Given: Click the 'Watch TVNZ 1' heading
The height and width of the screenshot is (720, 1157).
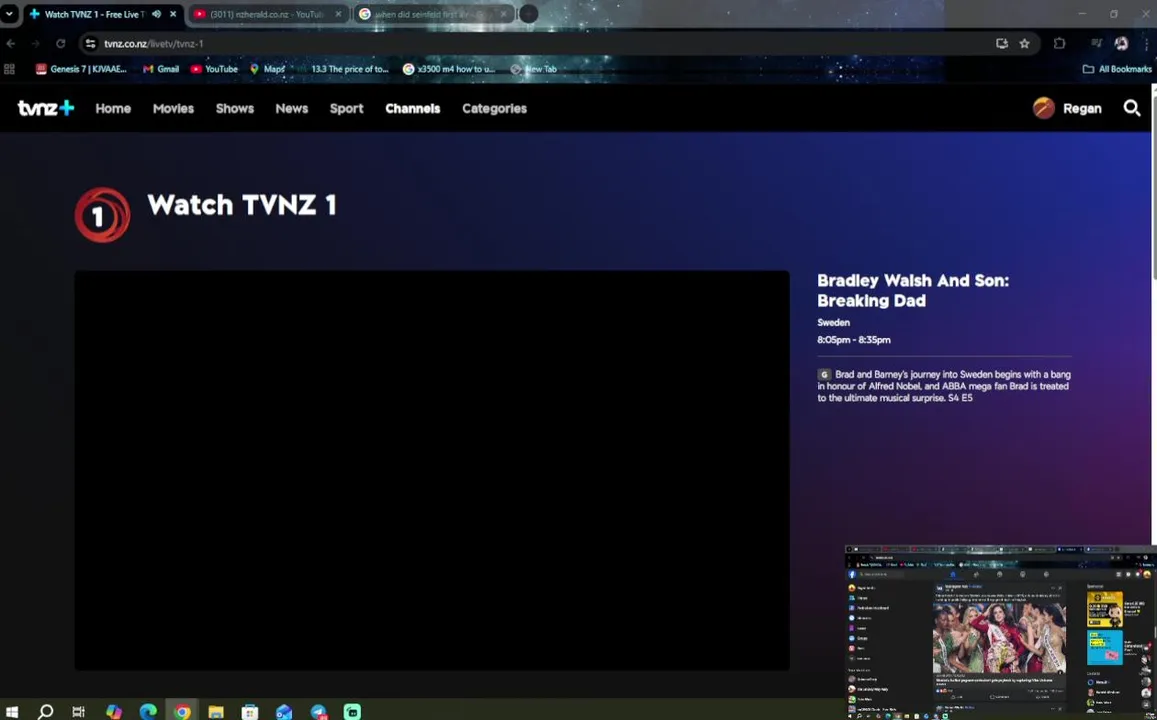Looking at the screenshot, I should point(242,204).
